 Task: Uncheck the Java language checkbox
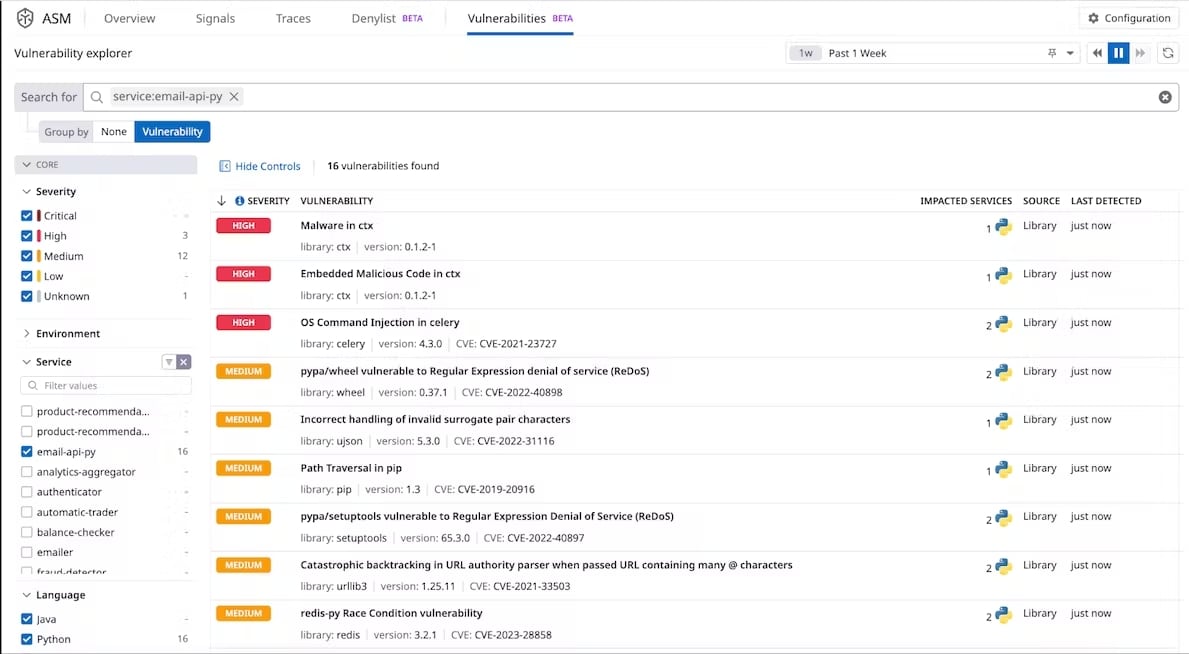tap(27, 619)
